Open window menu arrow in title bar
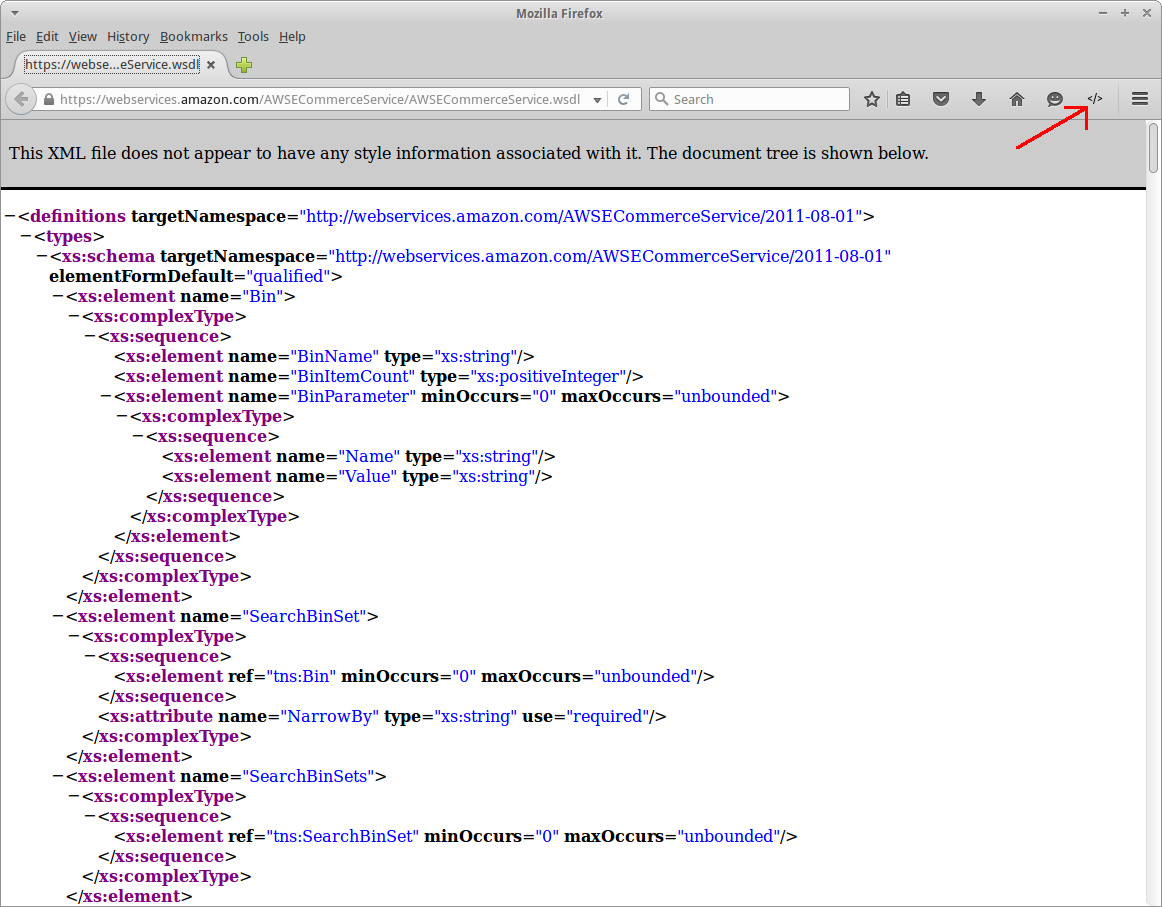 15,13
